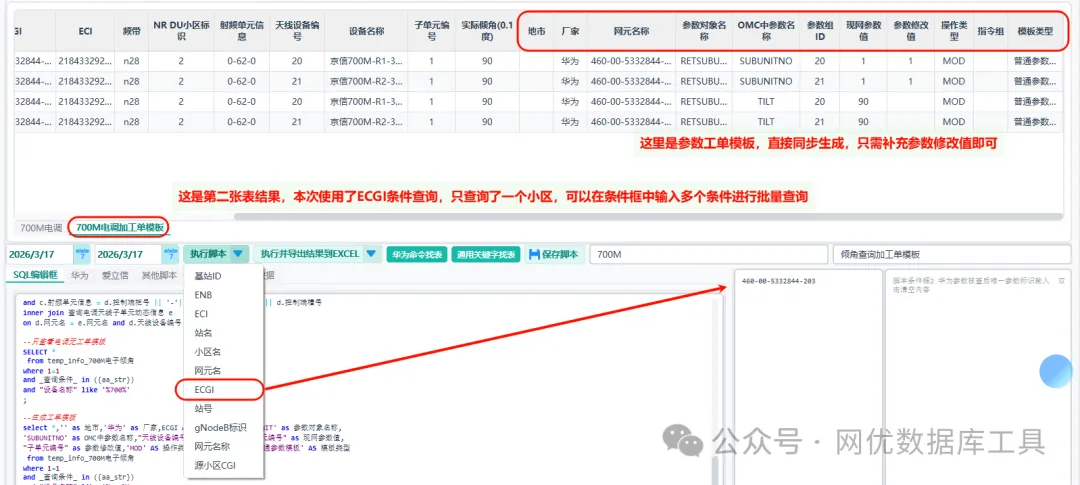Switch to the 华为 script tab
Viewport: 1080px width, 485px height.
(80, 275)
